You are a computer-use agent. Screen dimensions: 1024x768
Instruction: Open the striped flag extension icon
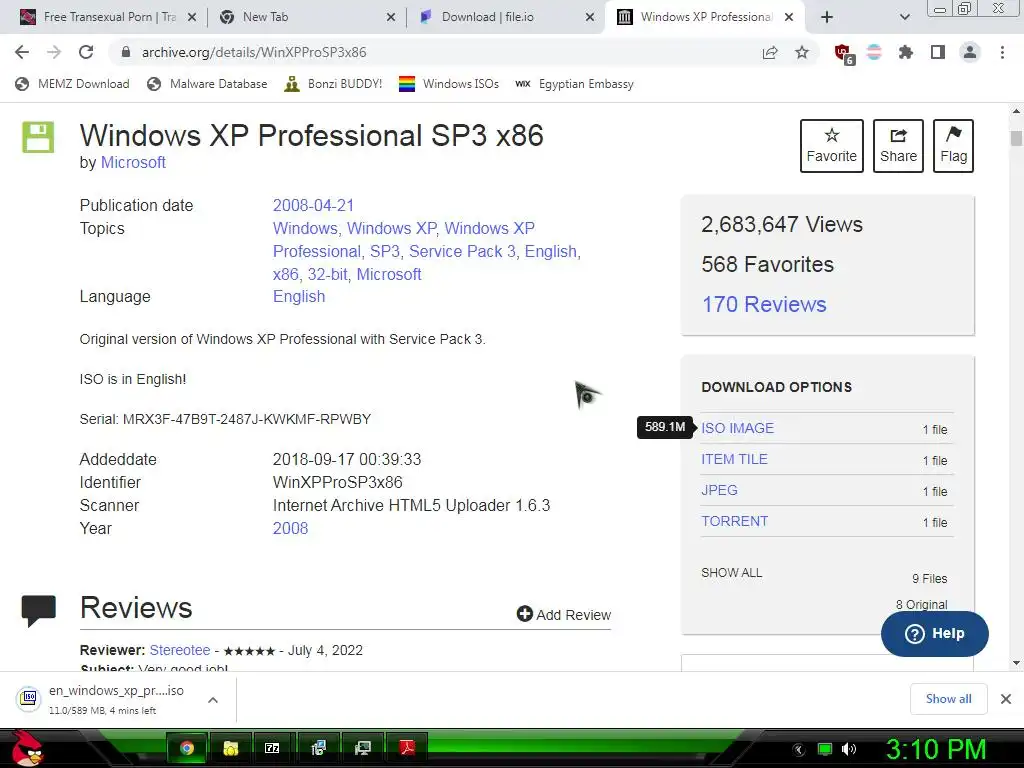874,52
